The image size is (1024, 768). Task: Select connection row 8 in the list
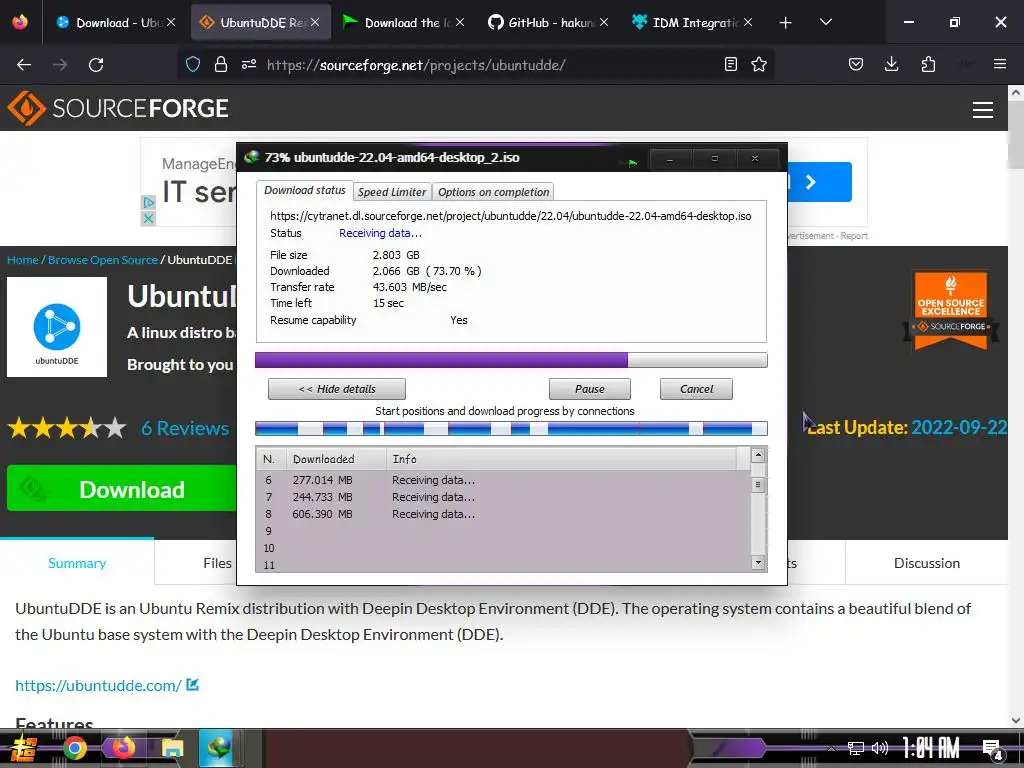click(503, 514)
